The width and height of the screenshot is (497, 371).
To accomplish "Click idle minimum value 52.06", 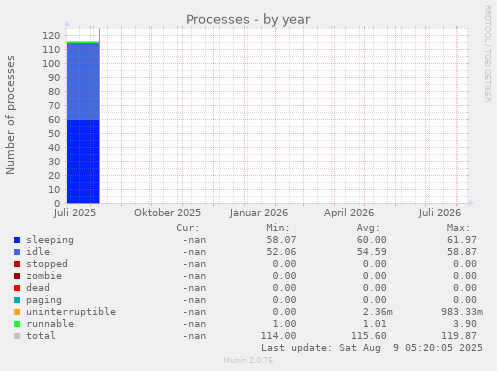I will tap(281, 252).
